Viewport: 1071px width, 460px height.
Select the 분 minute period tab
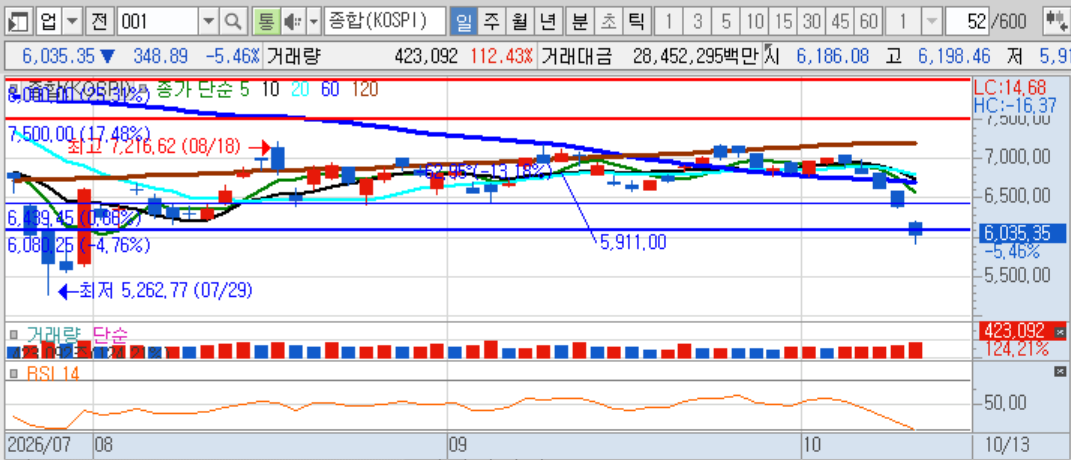[580, 23]
